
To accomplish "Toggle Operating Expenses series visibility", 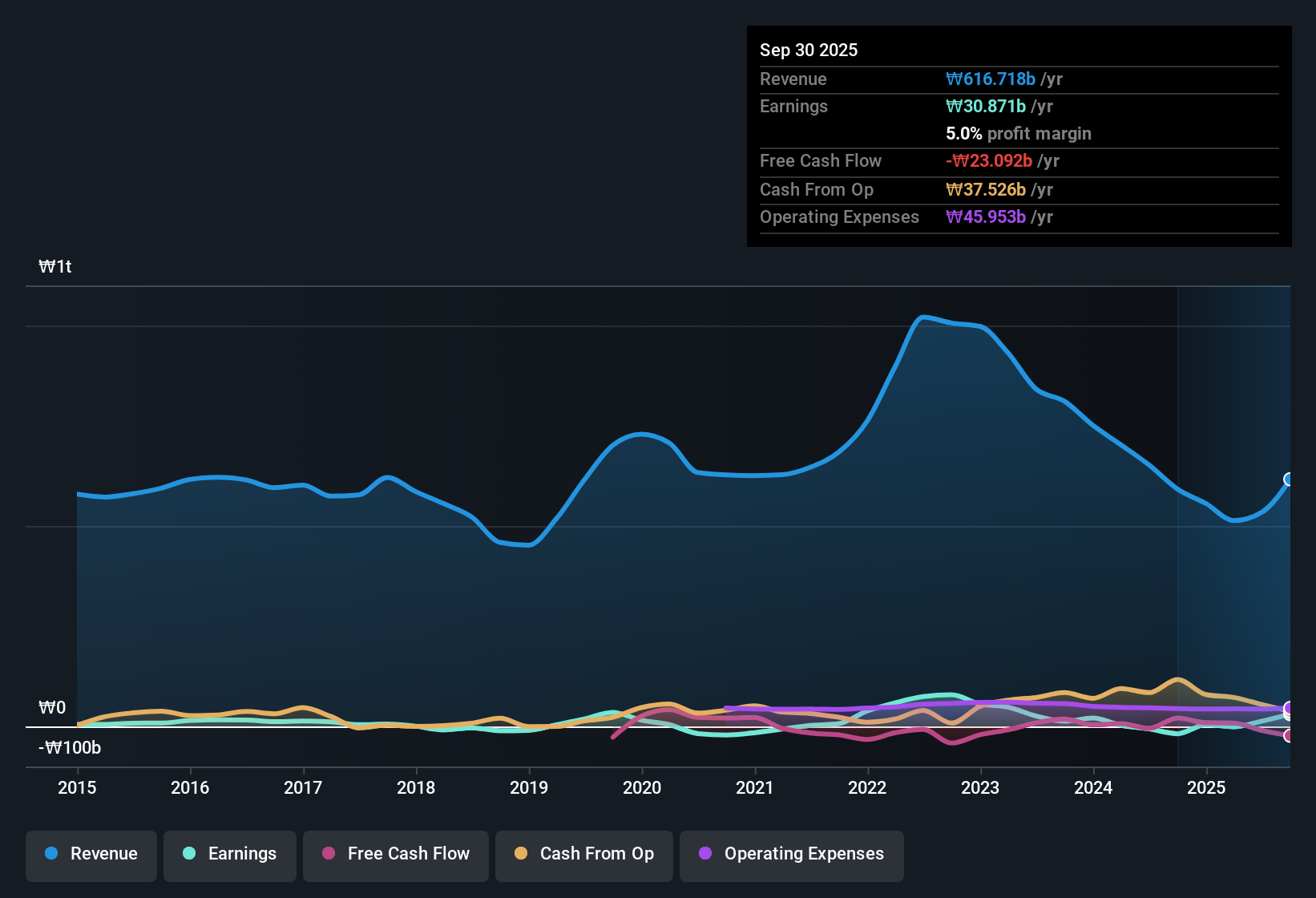I will pyautogui.click(x=791, y=855).
